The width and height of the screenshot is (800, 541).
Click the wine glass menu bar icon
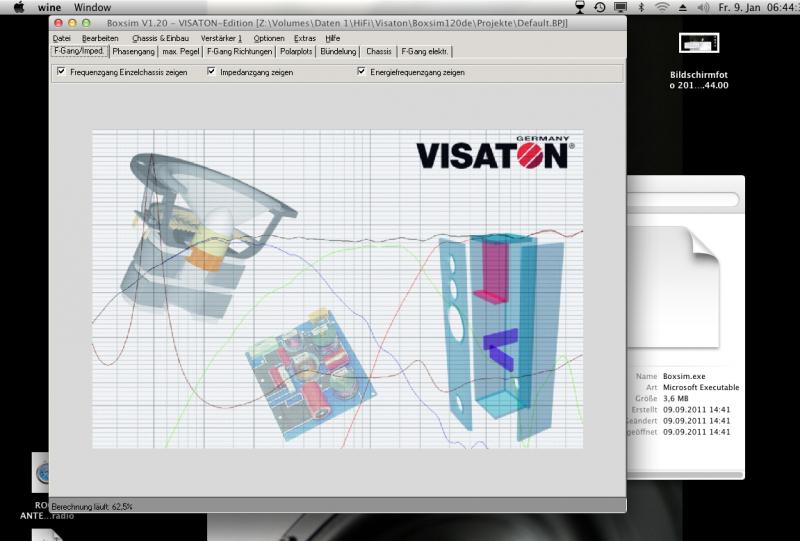tap(580, 7)
